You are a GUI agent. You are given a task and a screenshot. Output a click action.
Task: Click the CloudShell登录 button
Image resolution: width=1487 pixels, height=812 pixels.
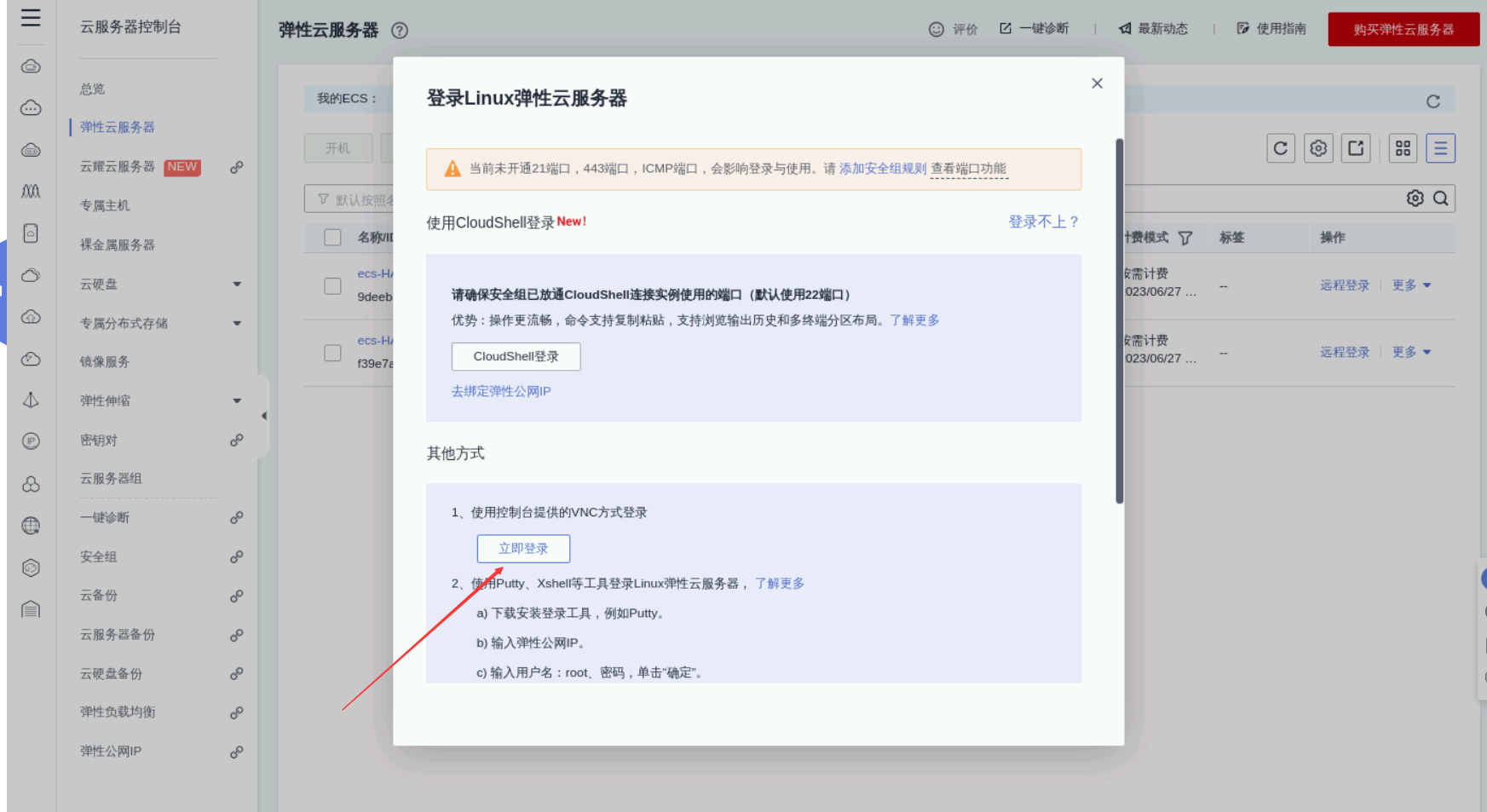click(516, 357)
